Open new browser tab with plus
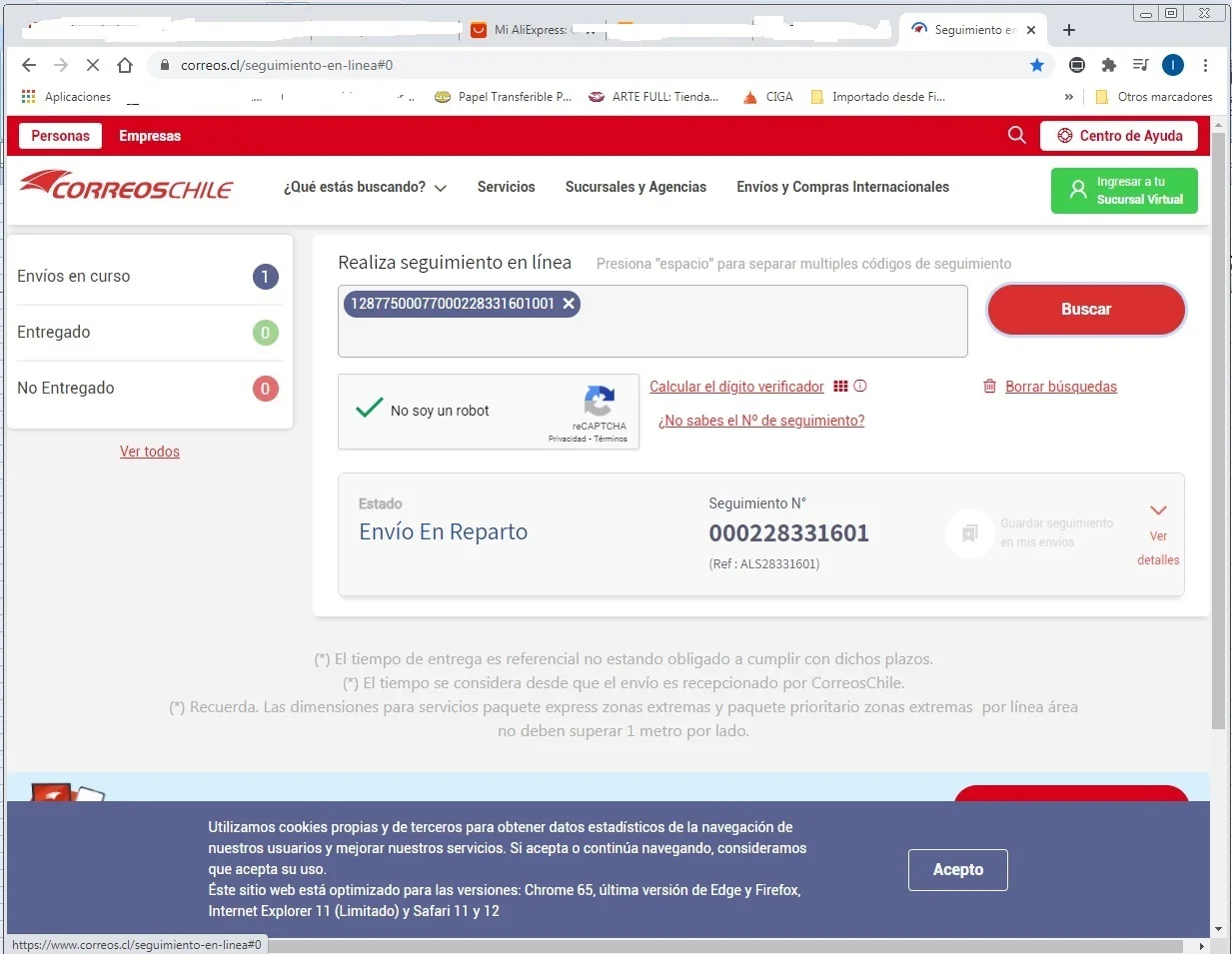This screenshot has width=1232, height=954. (1069, 30)
